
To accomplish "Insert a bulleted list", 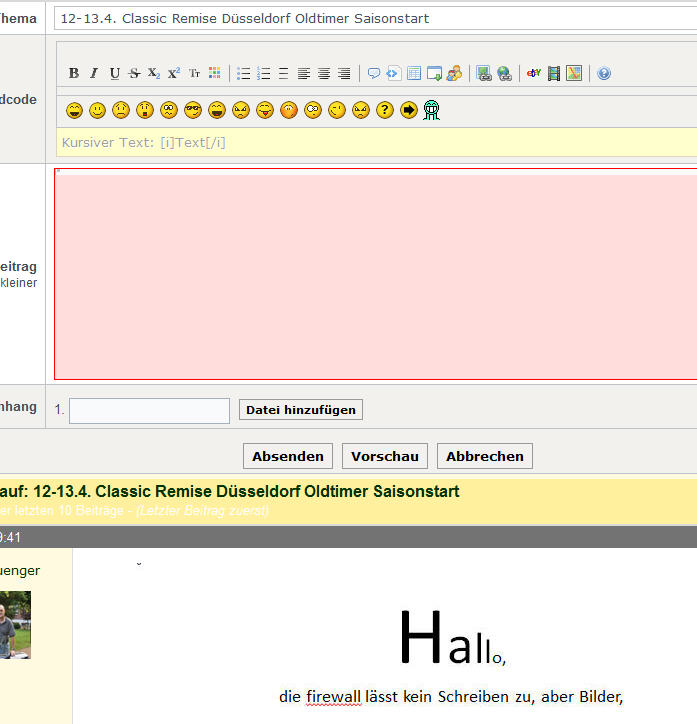I will pos(244,73).
